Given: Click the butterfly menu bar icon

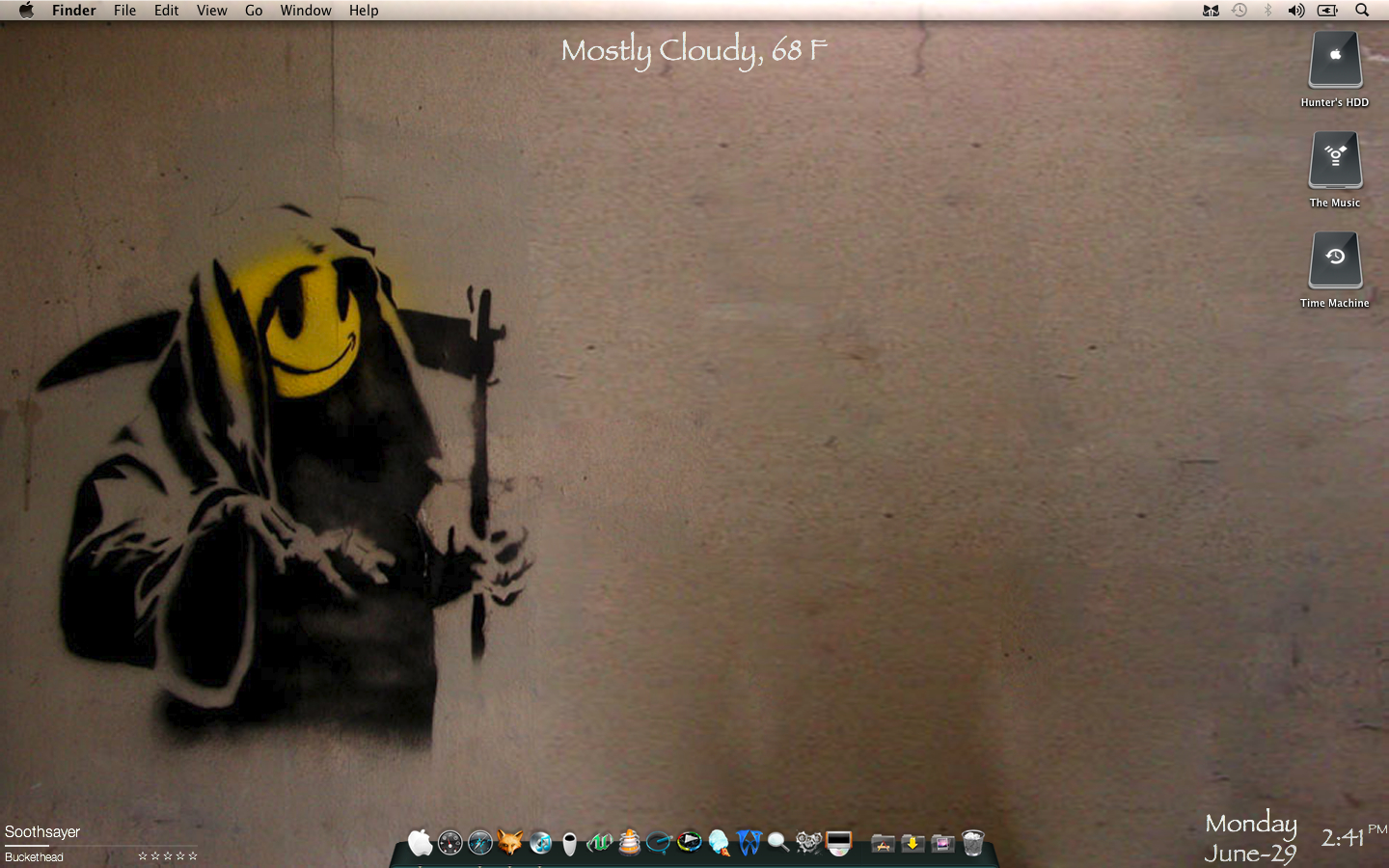Looking at the screenshot, I should tap(1211, 11).
